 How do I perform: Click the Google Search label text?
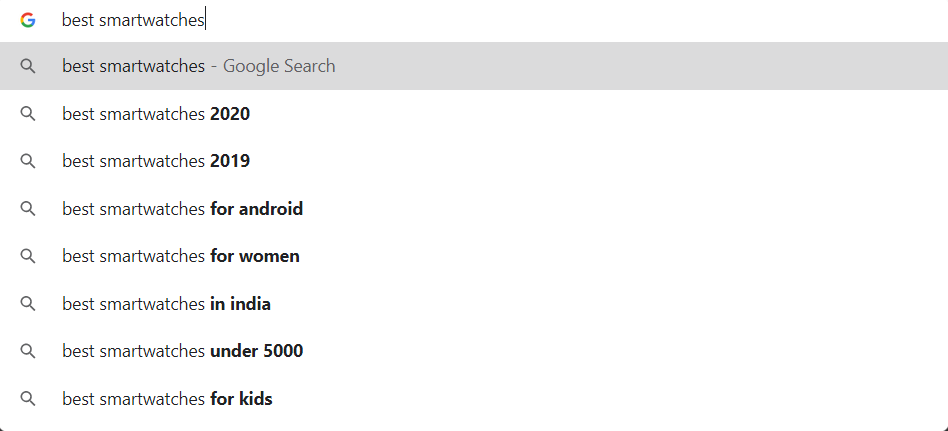tap(279, 66)
